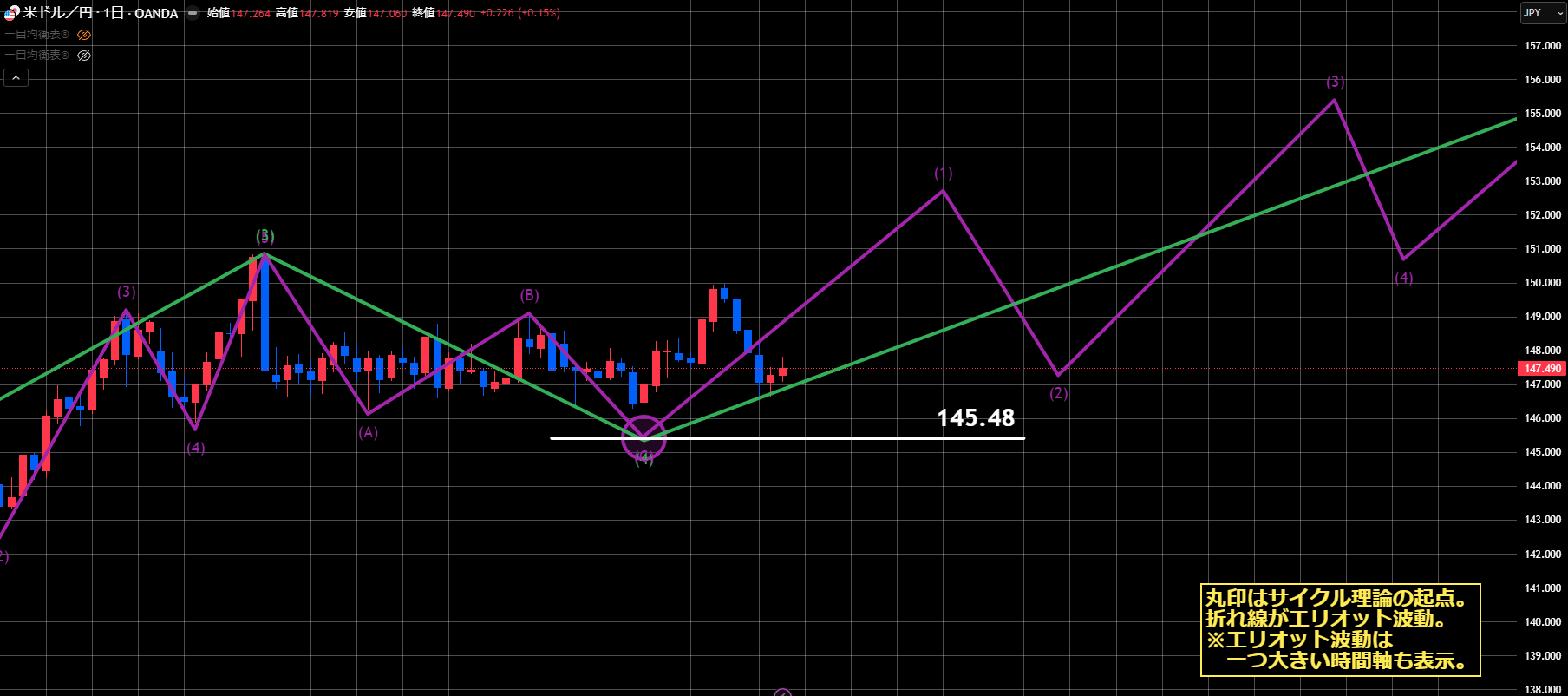Collapse the indicator legend with chevron button

point(16,78)
